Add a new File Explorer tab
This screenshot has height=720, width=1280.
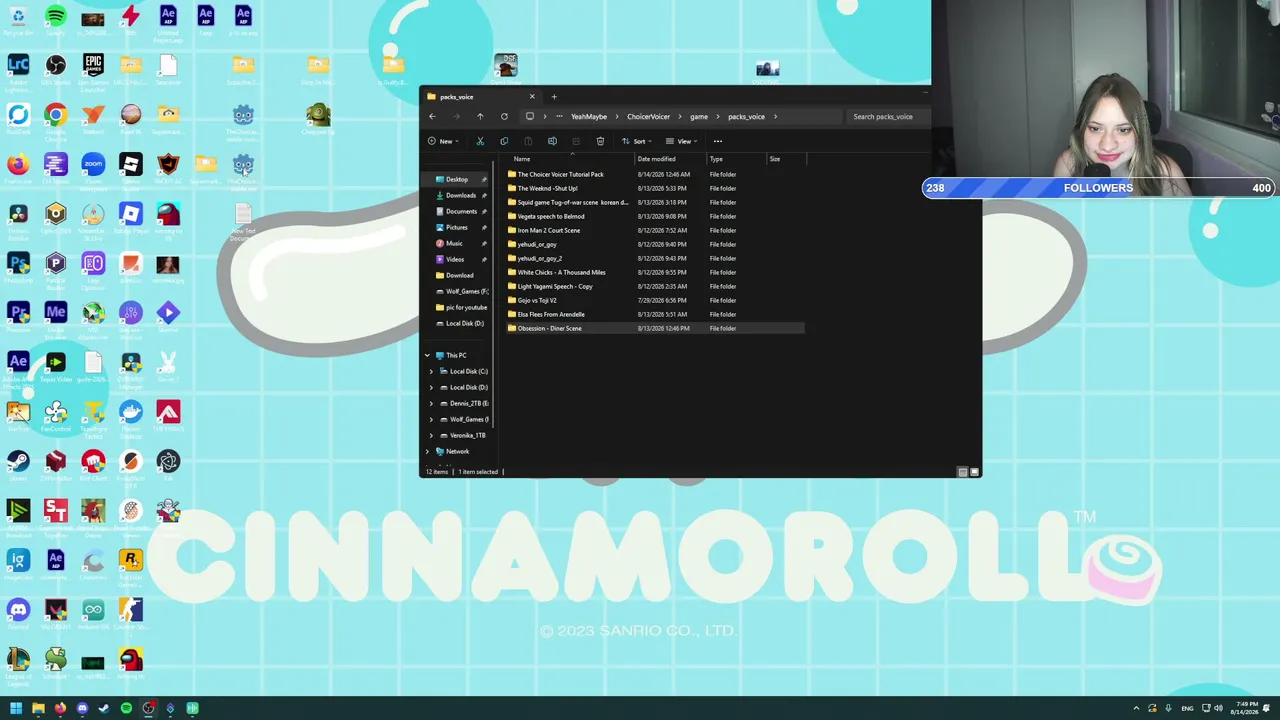tap(554, 97)
